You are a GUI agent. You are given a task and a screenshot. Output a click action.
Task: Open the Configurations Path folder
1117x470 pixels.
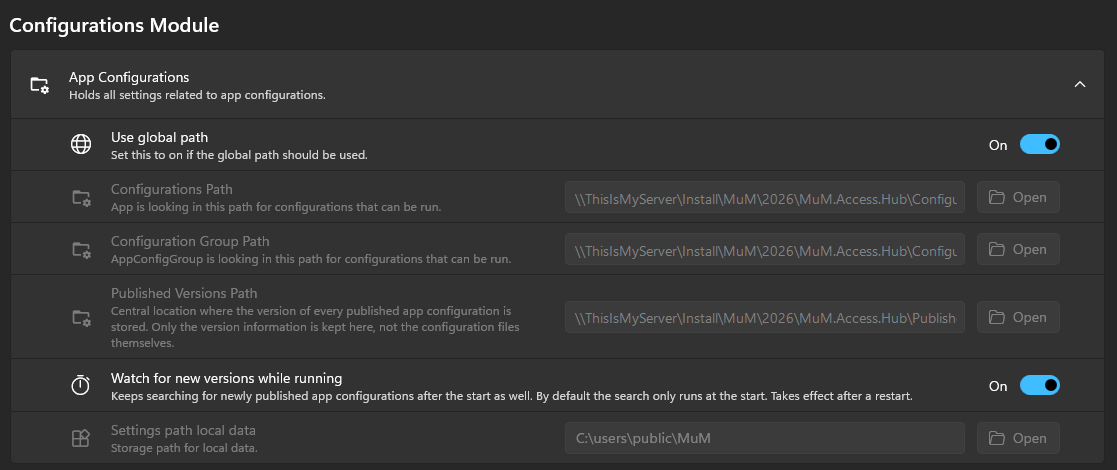point(1017,197)
